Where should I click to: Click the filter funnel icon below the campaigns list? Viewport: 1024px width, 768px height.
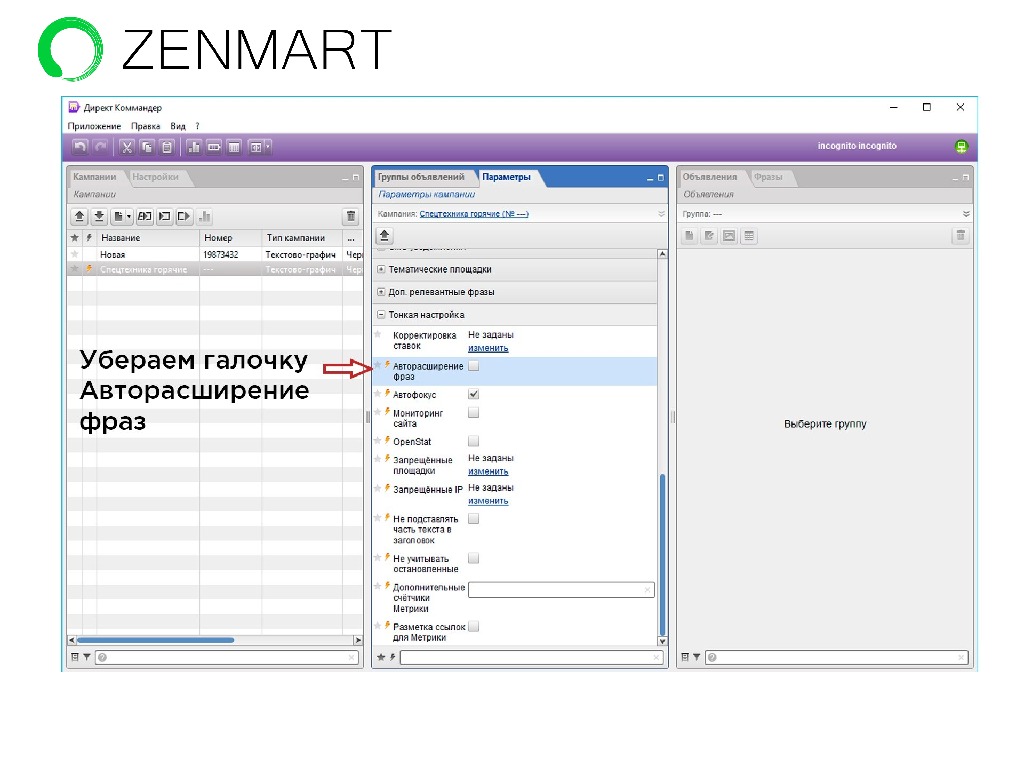pyautogui.click(x=86, y=657)
